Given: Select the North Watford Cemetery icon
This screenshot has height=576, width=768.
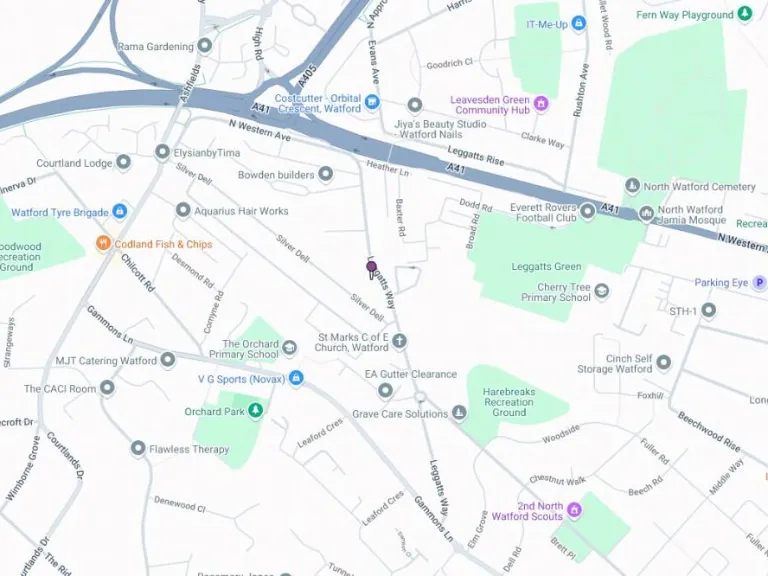Looking at the screenshot, I should (x=633, y=186).
